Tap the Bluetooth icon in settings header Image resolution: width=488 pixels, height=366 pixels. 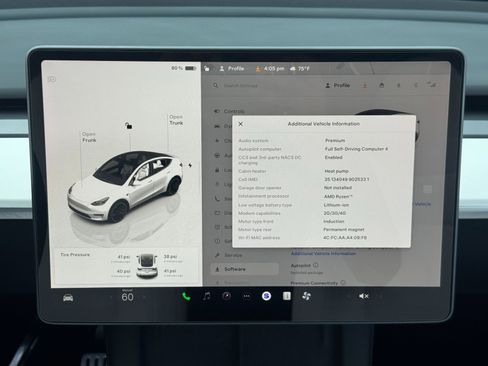415,85
